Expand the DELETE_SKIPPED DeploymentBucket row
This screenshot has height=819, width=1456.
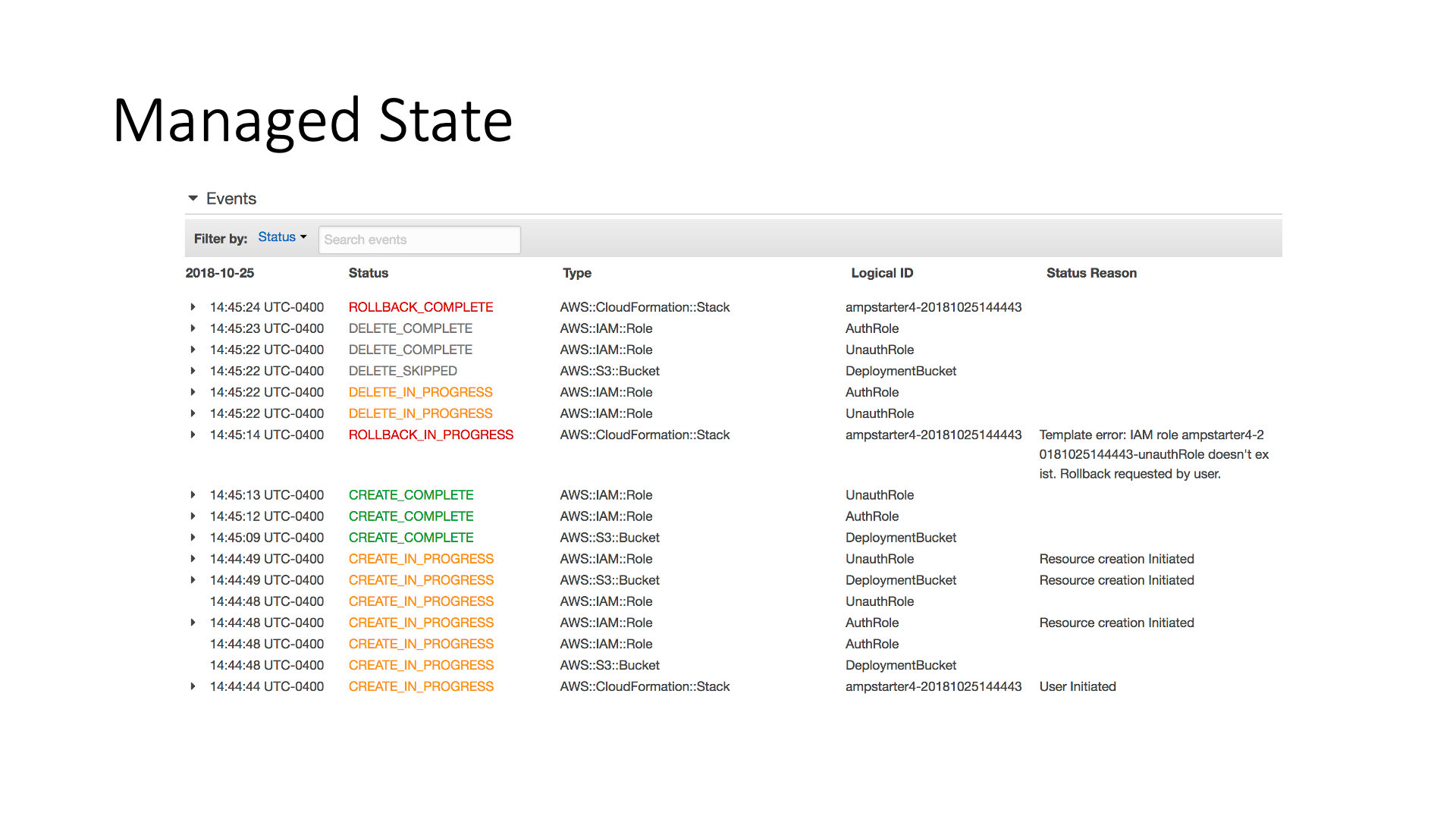[x=193, y=371]
